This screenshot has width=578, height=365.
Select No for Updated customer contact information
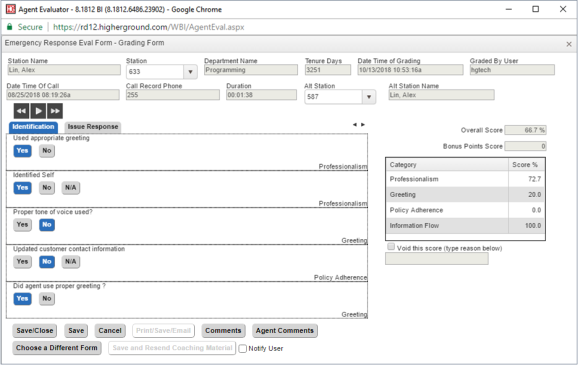tap(47, 261)
